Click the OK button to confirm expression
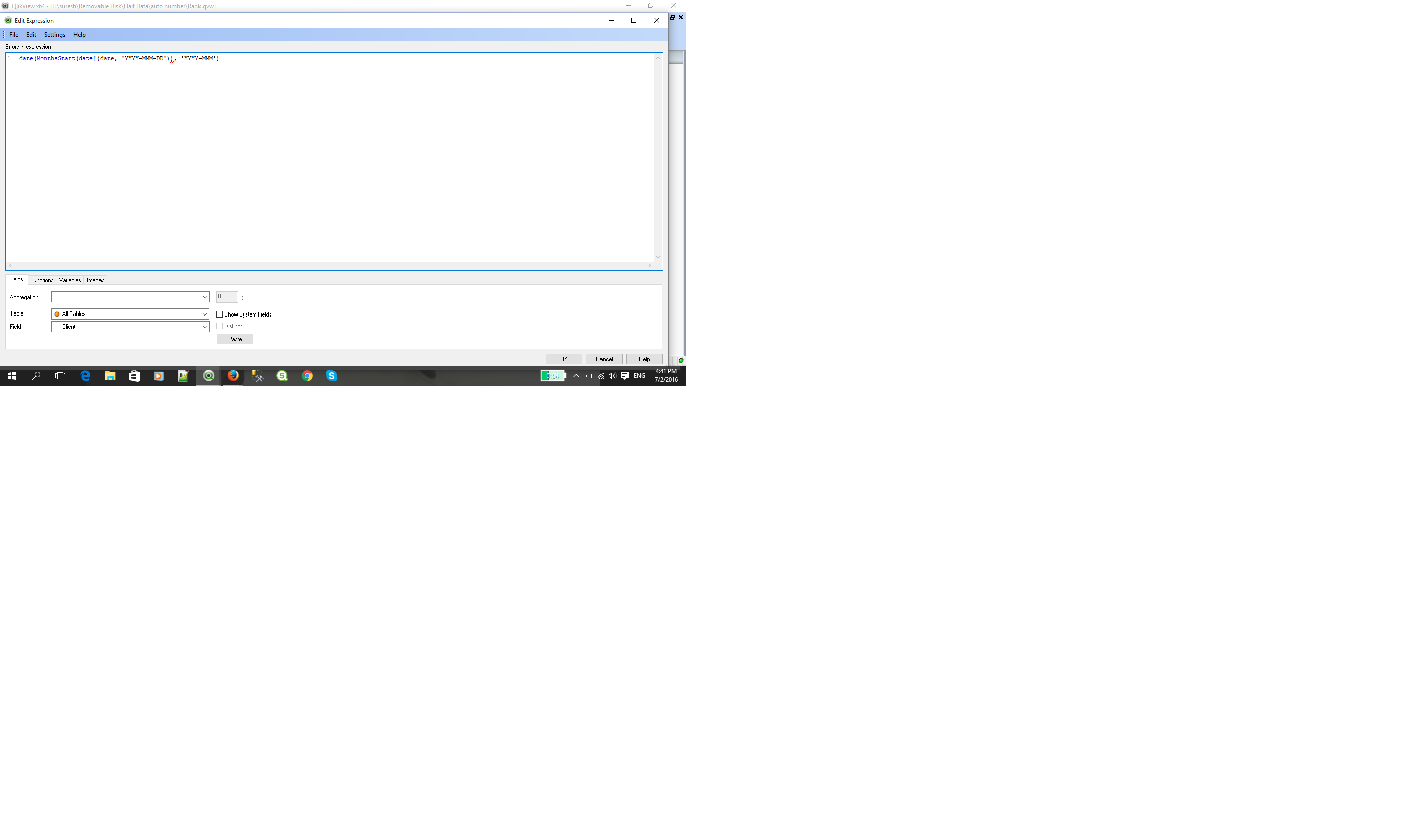Screen dimensions: 1403x840 click(563, 359)
